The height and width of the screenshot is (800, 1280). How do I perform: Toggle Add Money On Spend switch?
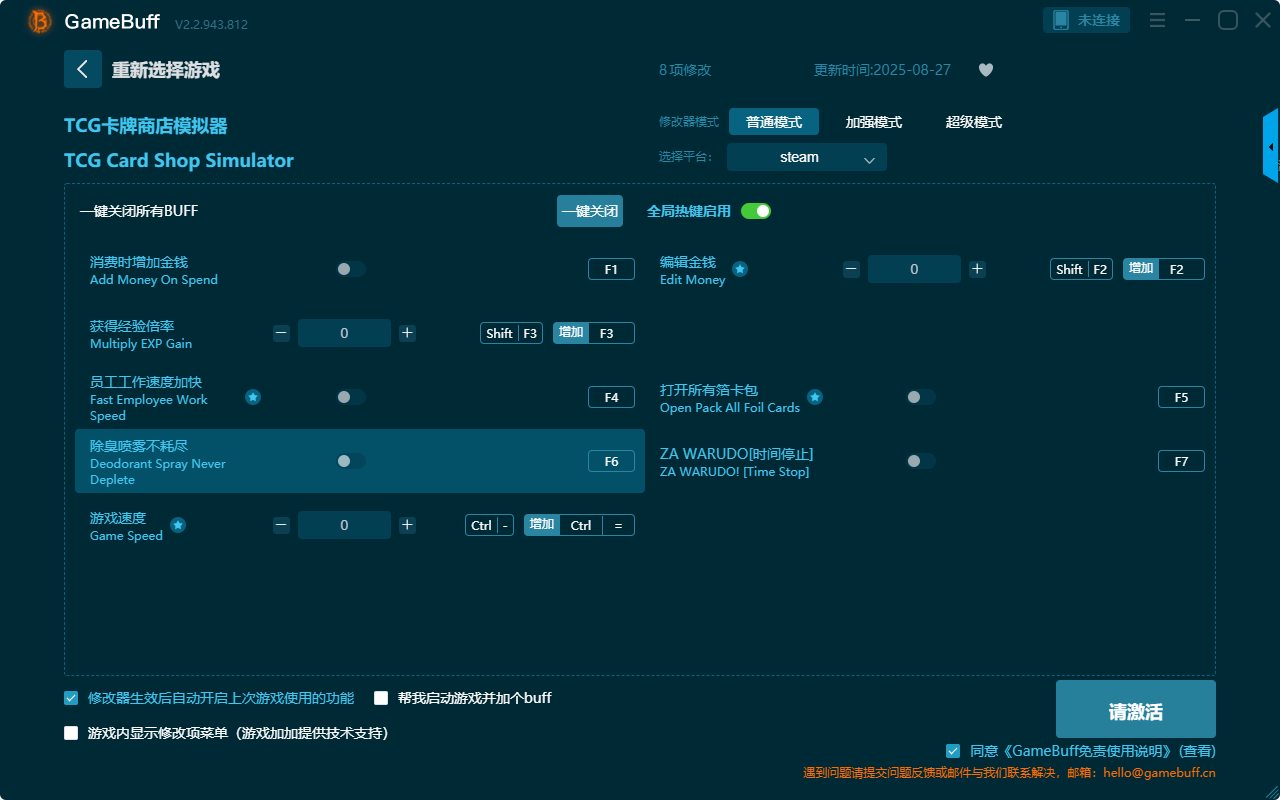click(x=351, y=269)
